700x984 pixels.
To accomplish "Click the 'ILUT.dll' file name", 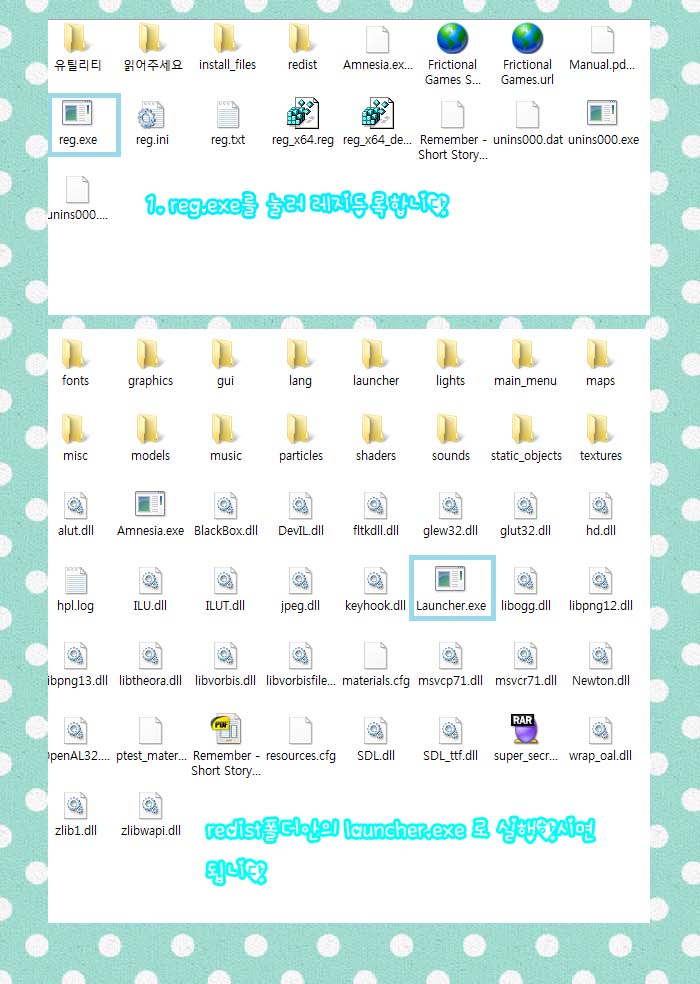I will pyautogui.click(x=225, y=606).
